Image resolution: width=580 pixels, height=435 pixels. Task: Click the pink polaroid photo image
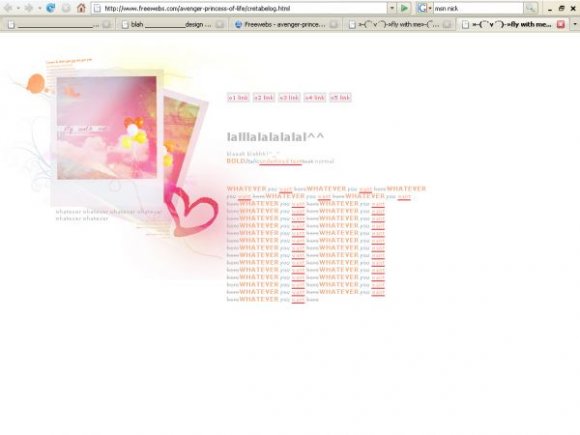click(107, 128)
